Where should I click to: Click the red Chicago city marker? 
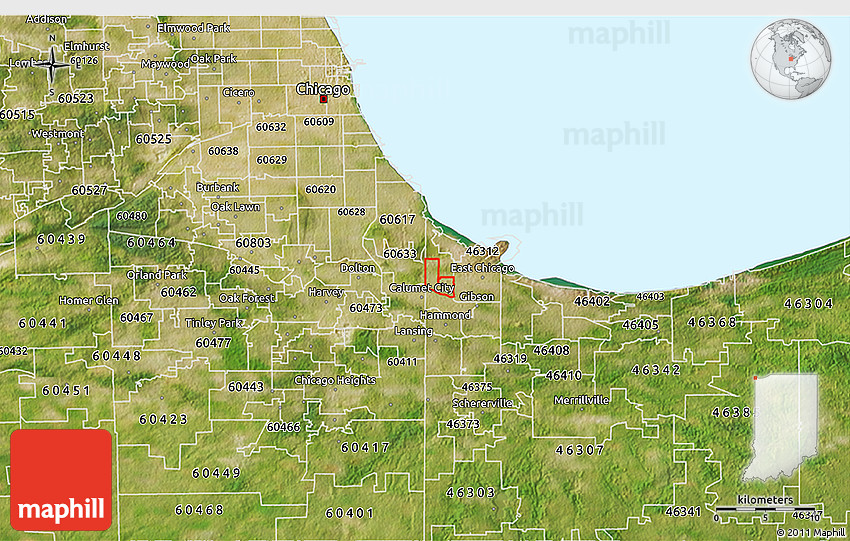(323, 99)
